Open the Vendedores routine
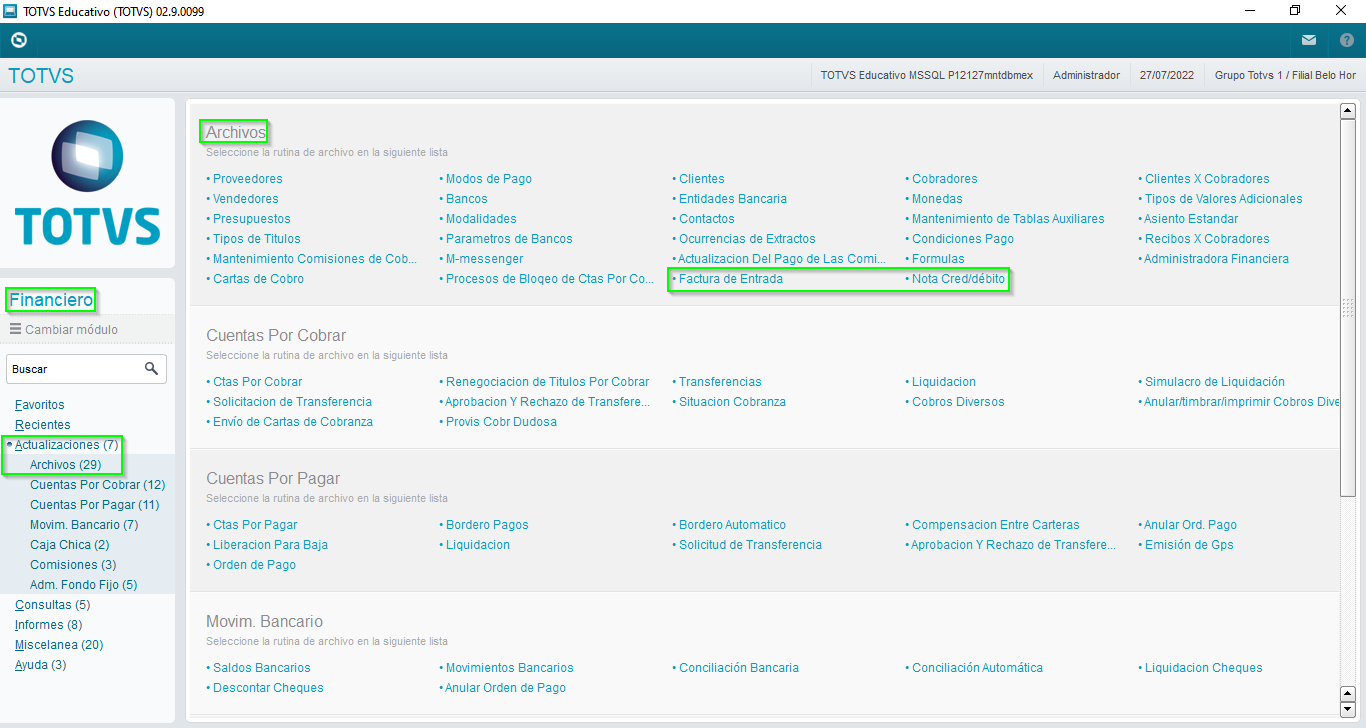This screenshot has height=728, width=1366. (245, 199)
